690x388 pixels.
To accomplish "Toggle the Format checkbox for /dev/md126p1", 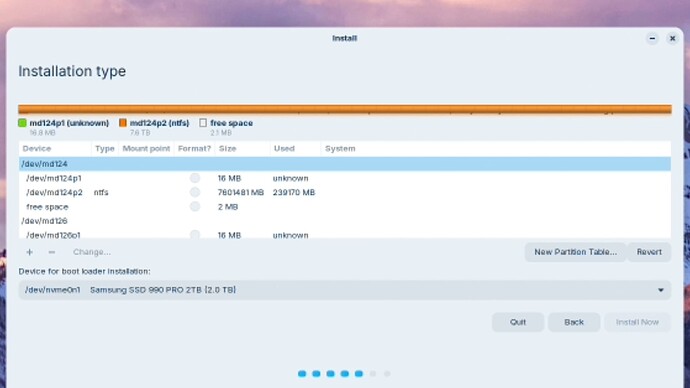I will (x=195, y=234).
